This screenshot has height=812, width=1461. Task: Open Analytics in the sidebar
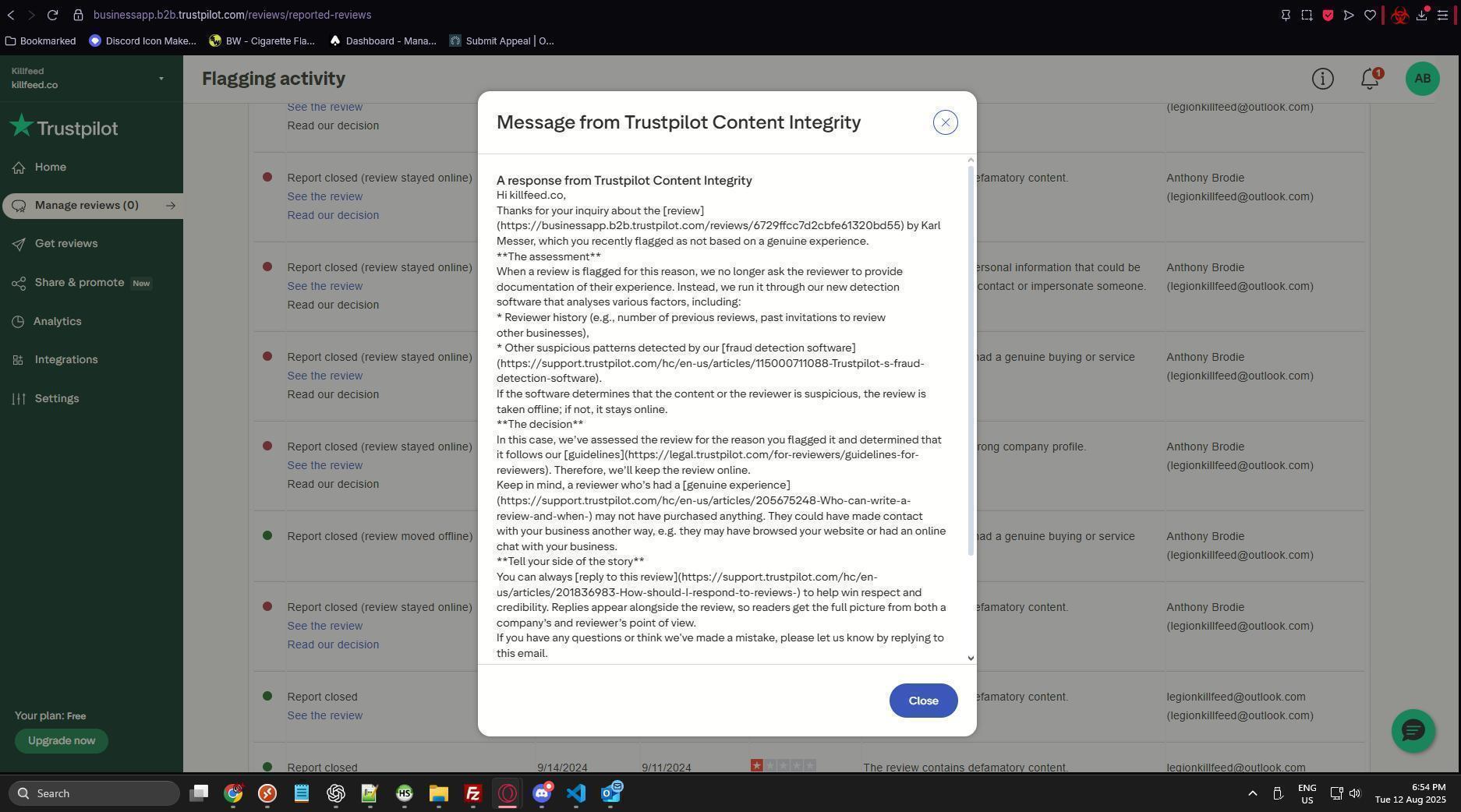(57, 321)
